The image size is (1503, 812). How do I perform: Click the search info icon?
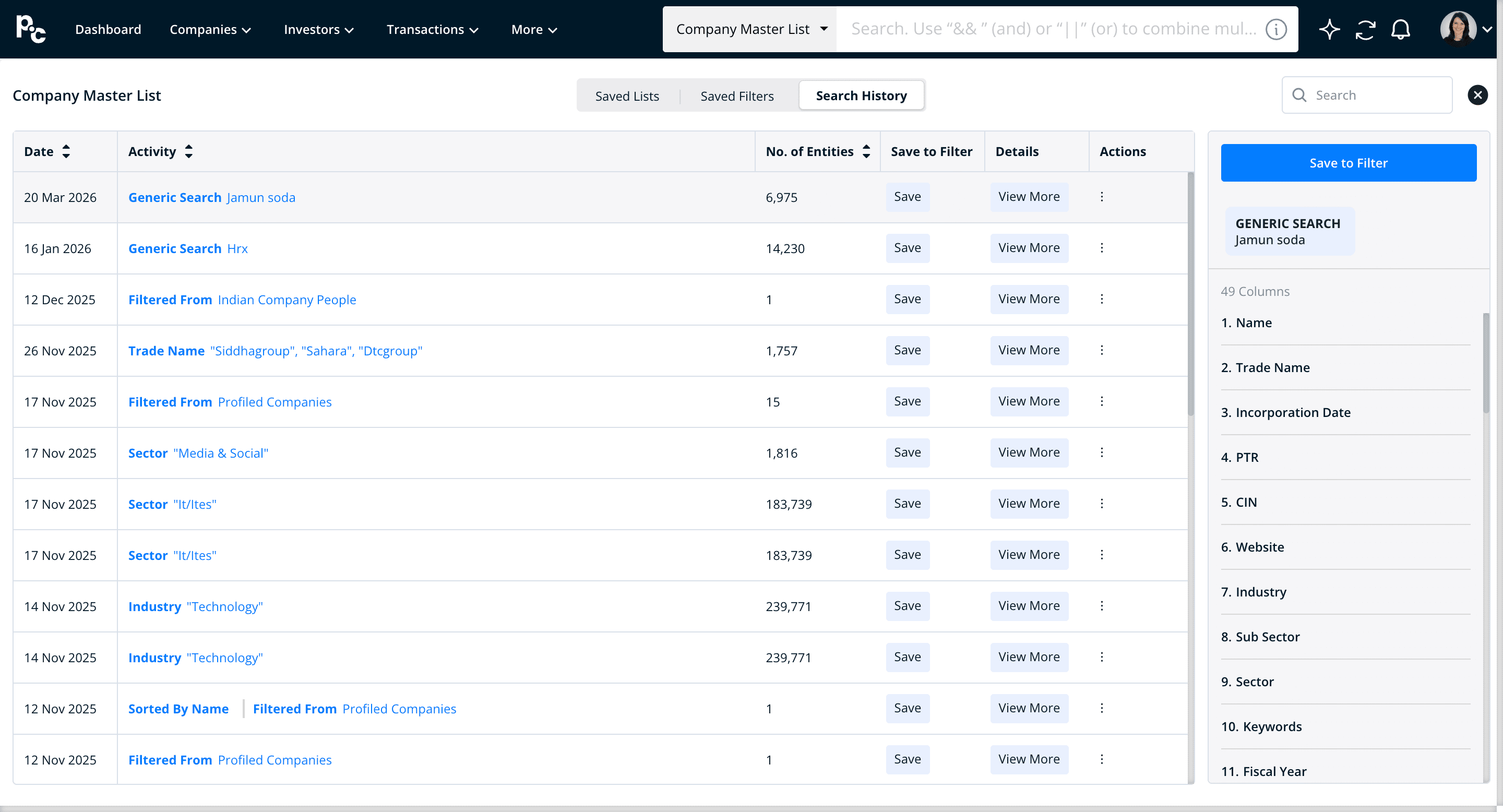click(x=1276, y=29)
